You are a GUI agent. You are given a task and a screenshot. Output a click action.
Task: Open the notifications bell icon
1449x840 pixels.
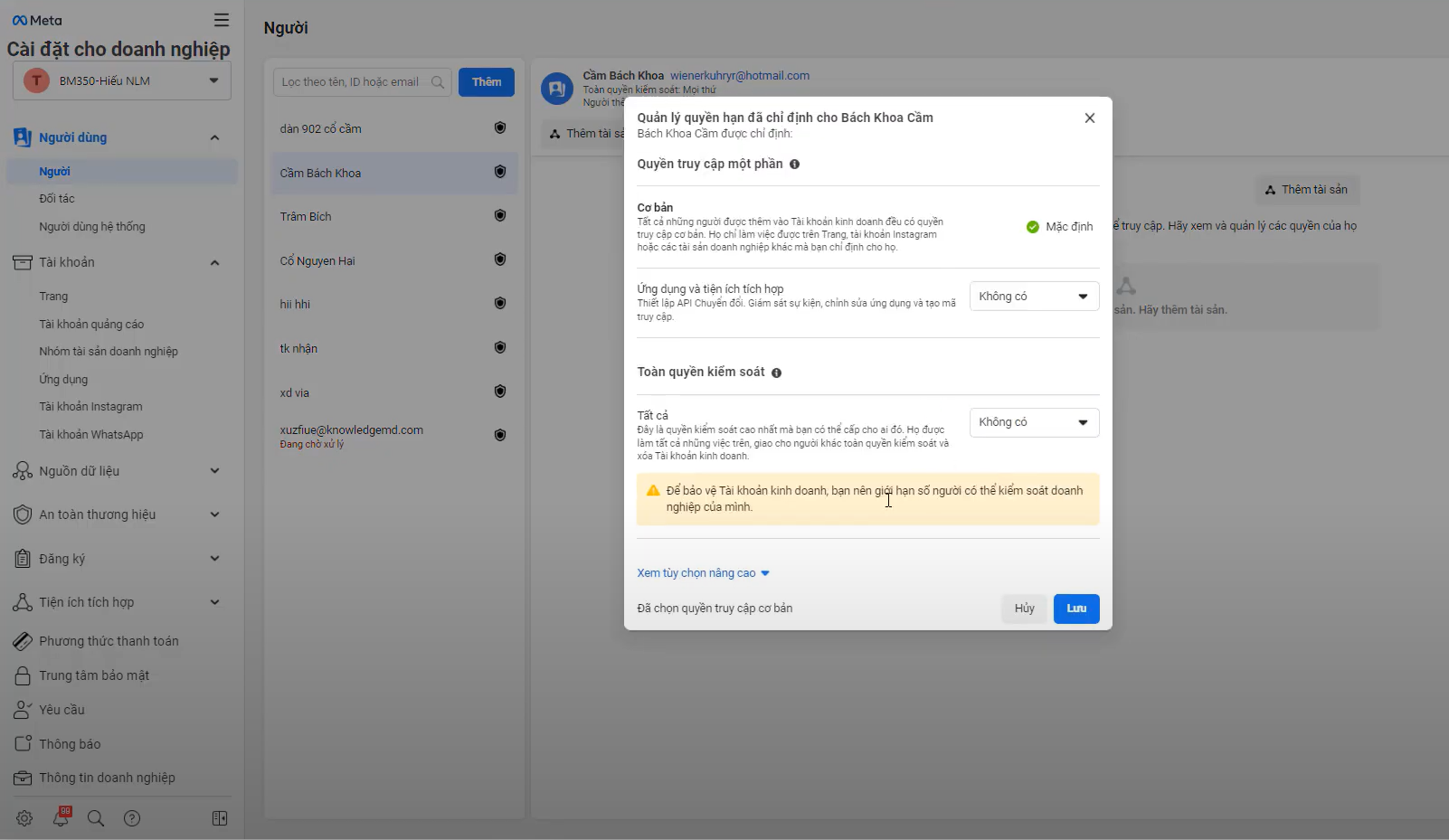point(61,818)
